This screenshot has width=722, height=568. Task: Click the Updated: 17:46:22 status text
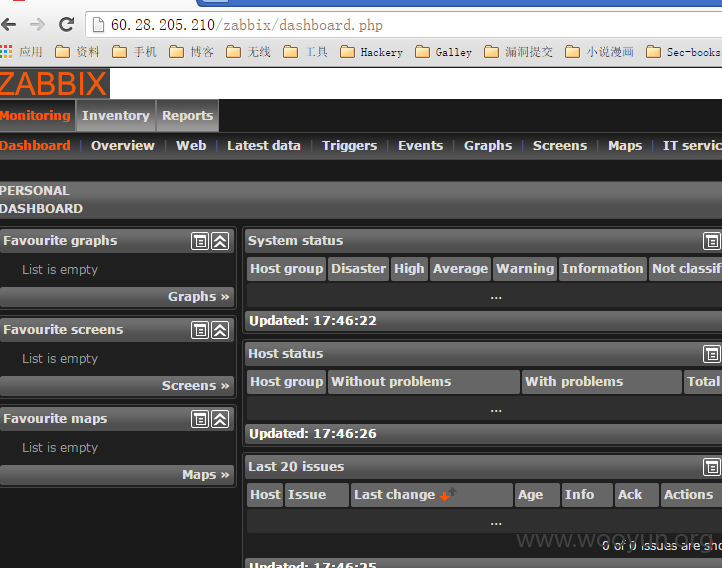313,321
